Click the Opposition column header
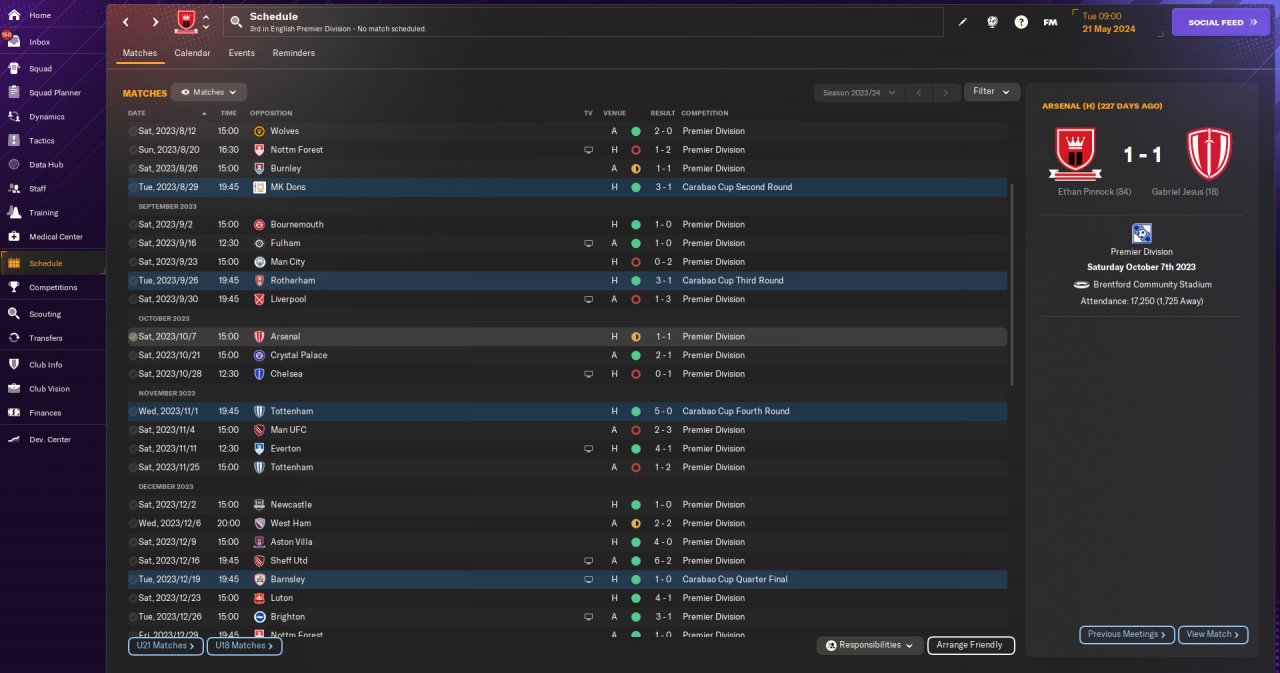This screenshot has height=673, width=1280. [271, 113]
